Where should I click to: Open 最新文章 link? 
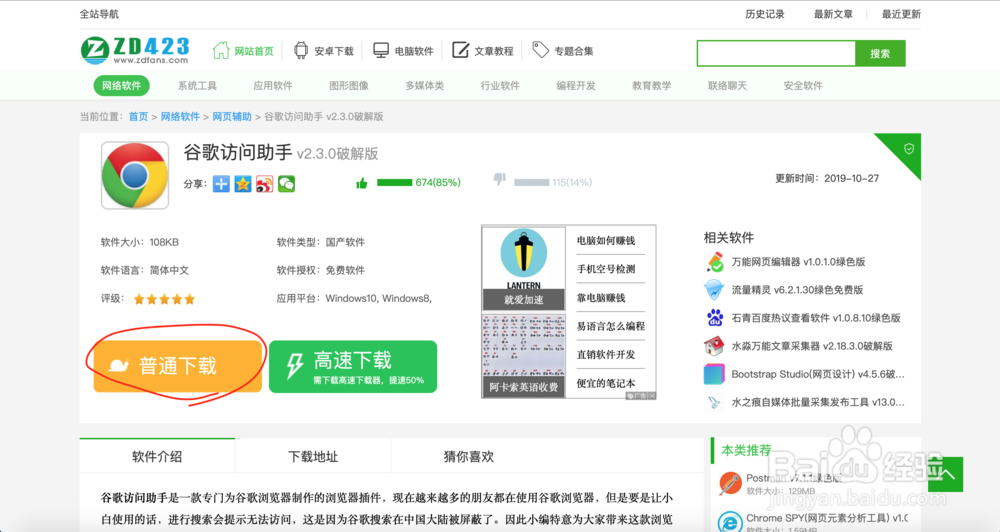[x=833, y=14]
